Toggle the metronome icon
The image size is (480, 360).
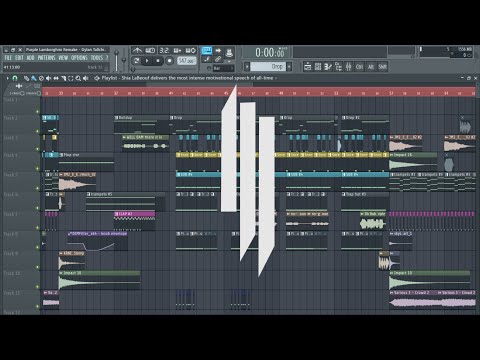pyautogui.click(x=137, y=51)
